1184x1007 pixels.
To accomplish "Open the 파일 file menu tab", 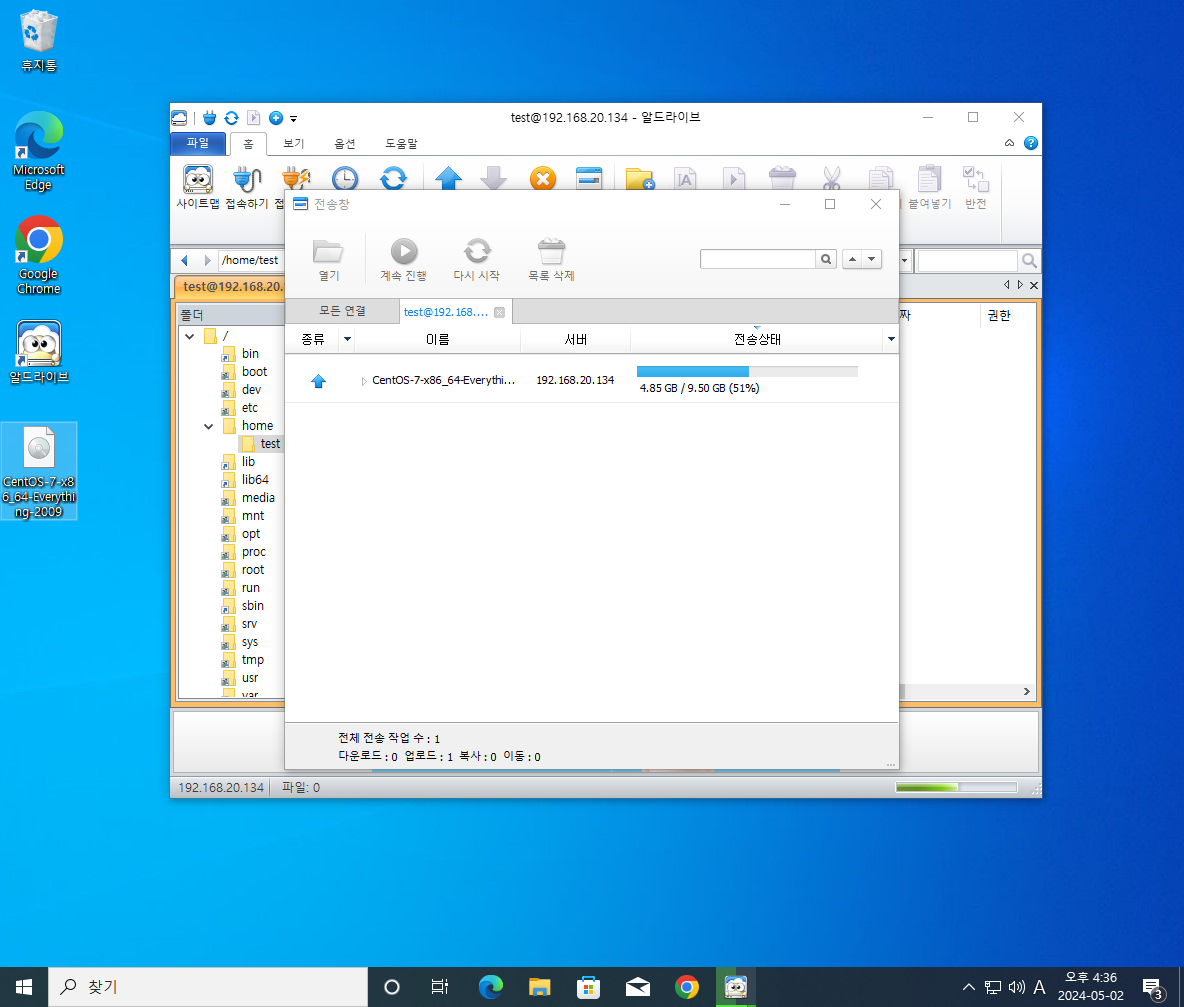I will 198,143.
